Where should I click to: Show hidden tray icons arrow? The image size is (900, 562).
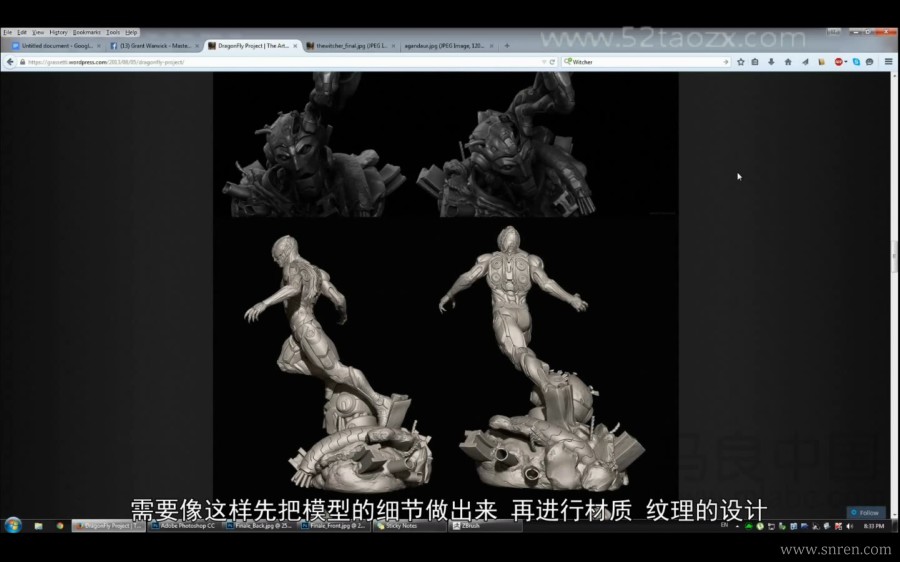pyautogui.click(x=737, y=526)
